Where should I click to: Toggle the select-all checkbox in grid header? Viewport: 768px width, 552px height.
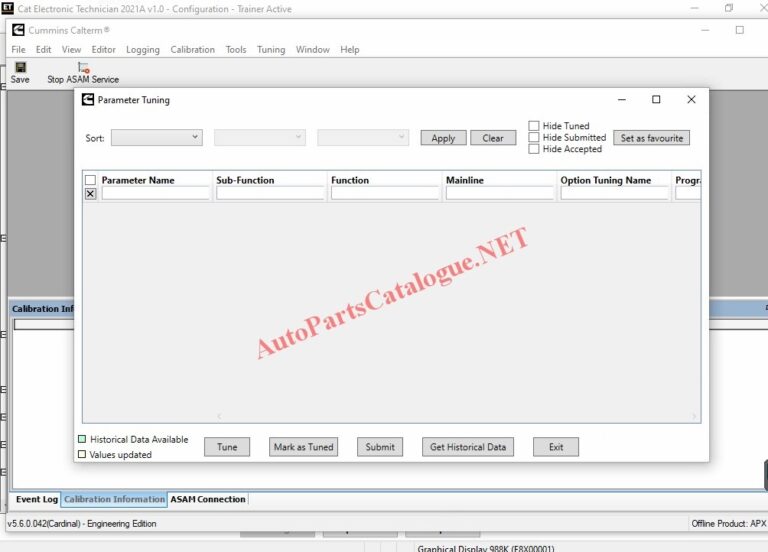tap(90, 180)
